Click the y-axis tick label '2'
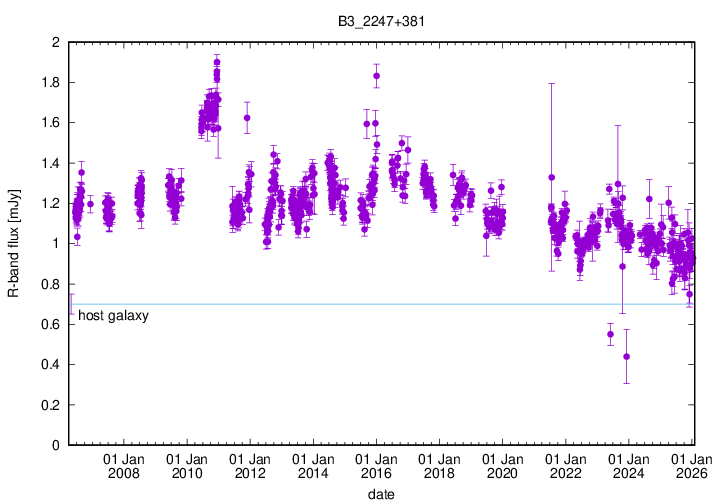Image resolution: width=720 pixels, height=504 pixels. tap(56, 43)
